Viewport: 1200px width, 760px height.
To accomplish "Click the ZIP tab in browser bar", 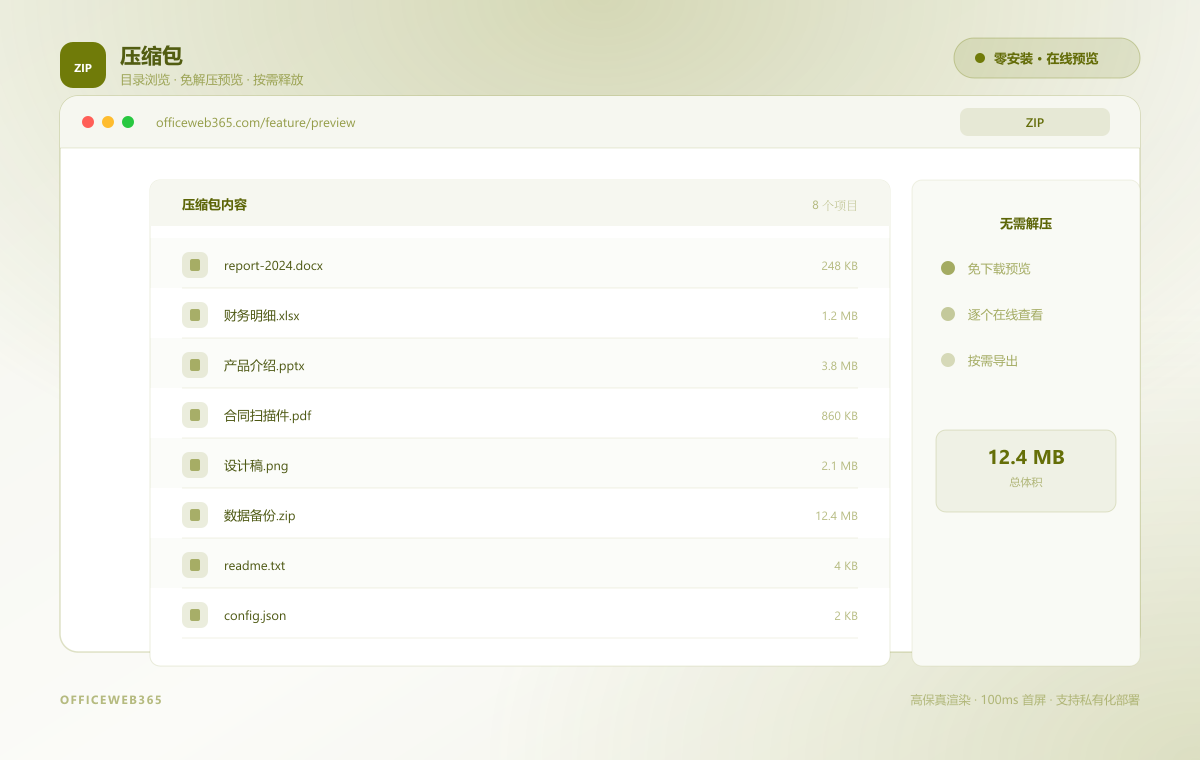I will click(x=1035, y=122).
